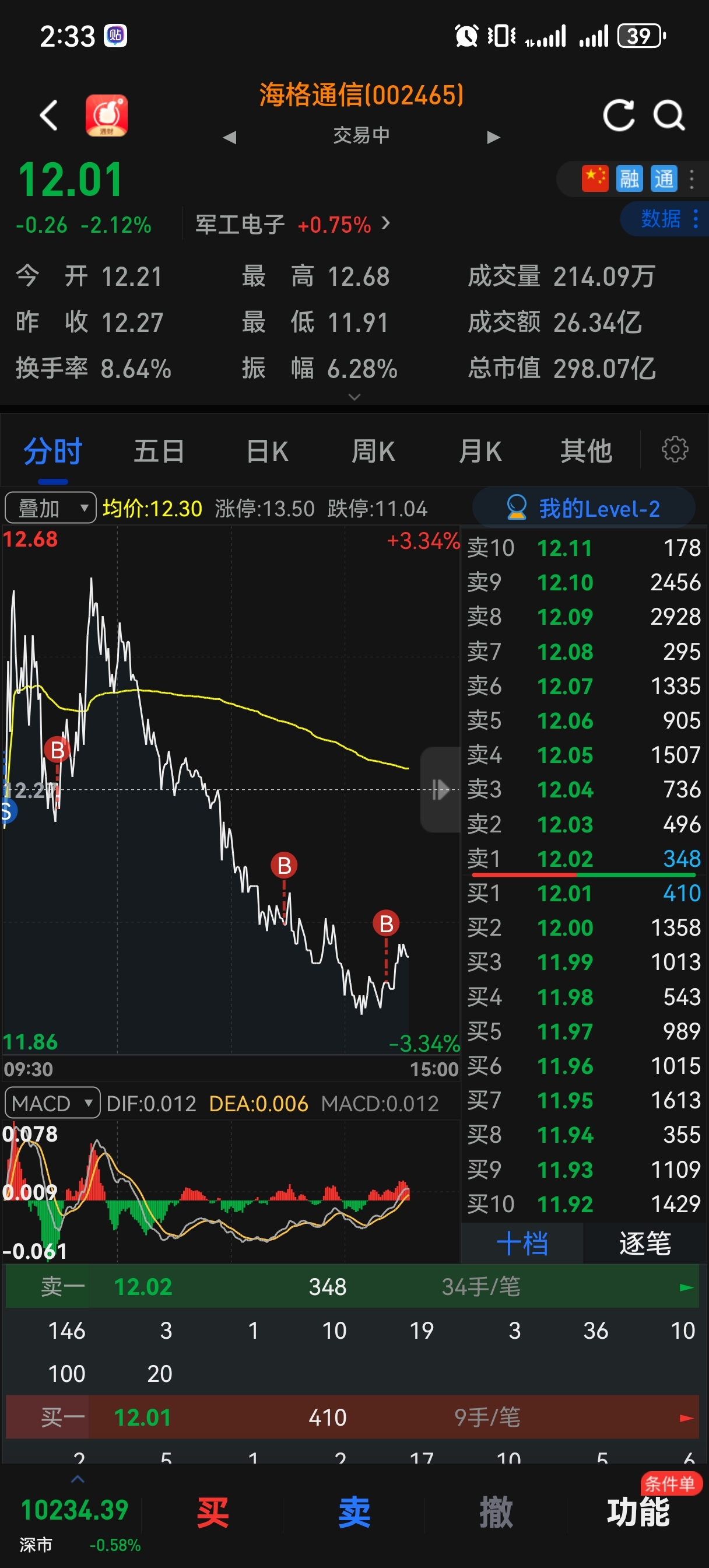
Task: Tap the alarm icon in status bar
Action: (466, 36)
